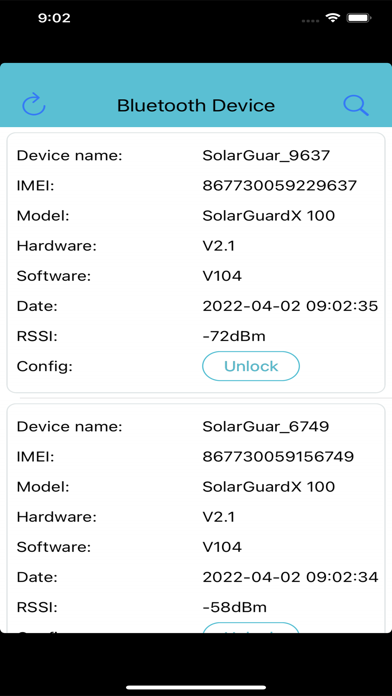392x696 pixels.
Task: Open search with magnifier icon
Action: pos(356,105)
